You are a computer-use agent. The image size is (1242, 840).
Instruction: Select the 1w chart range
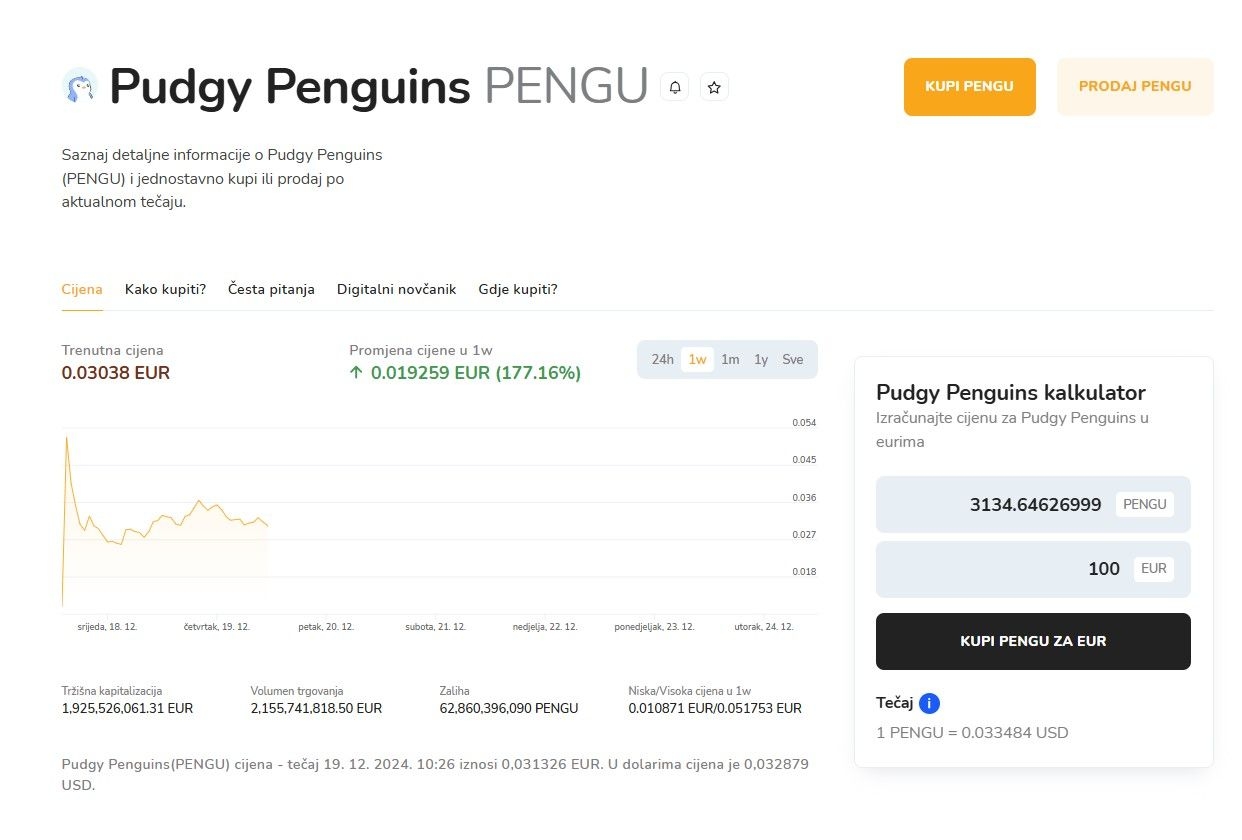pyautogui.click(x=697, y=360)
